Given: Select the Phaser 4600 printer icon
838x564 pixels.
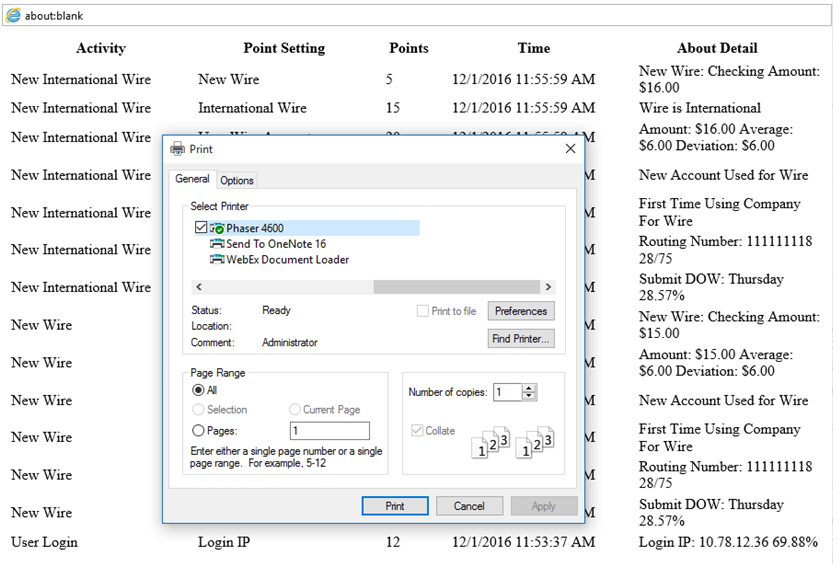Looking at the screenshot, I should pos(217,229).
